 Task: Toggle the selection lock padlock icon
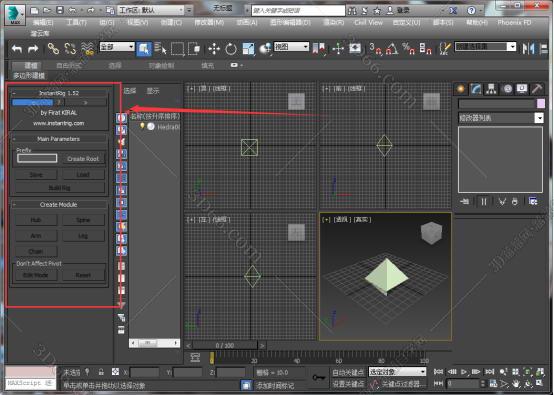pos(101,372)
